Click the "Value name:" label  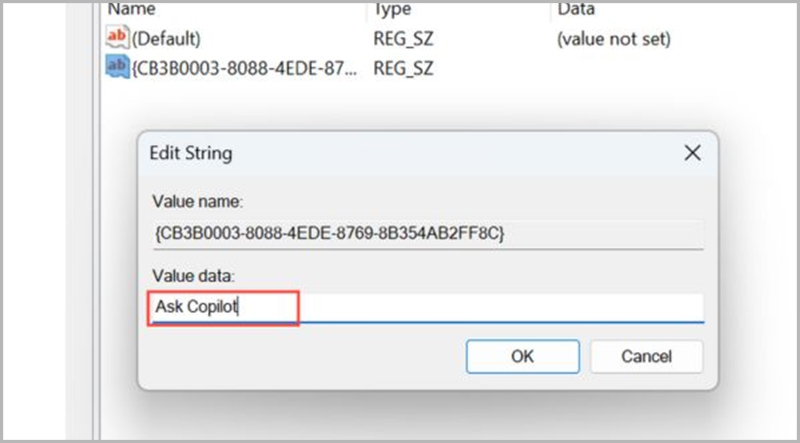tap(197, 202)
